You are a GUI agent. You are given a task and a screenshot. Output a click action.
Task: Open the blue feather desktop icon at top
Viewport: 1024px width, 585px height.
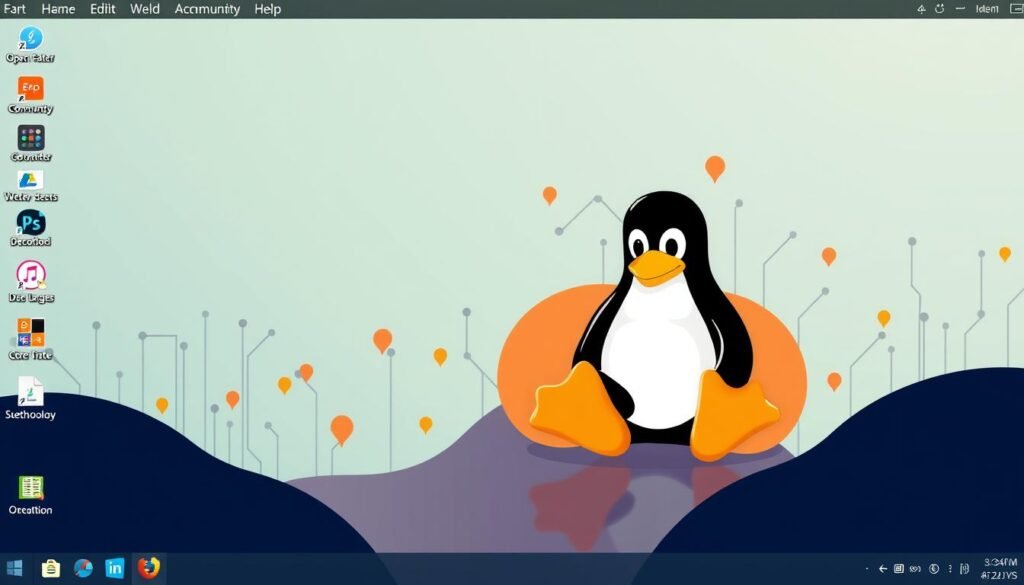[x=31, y=39]
